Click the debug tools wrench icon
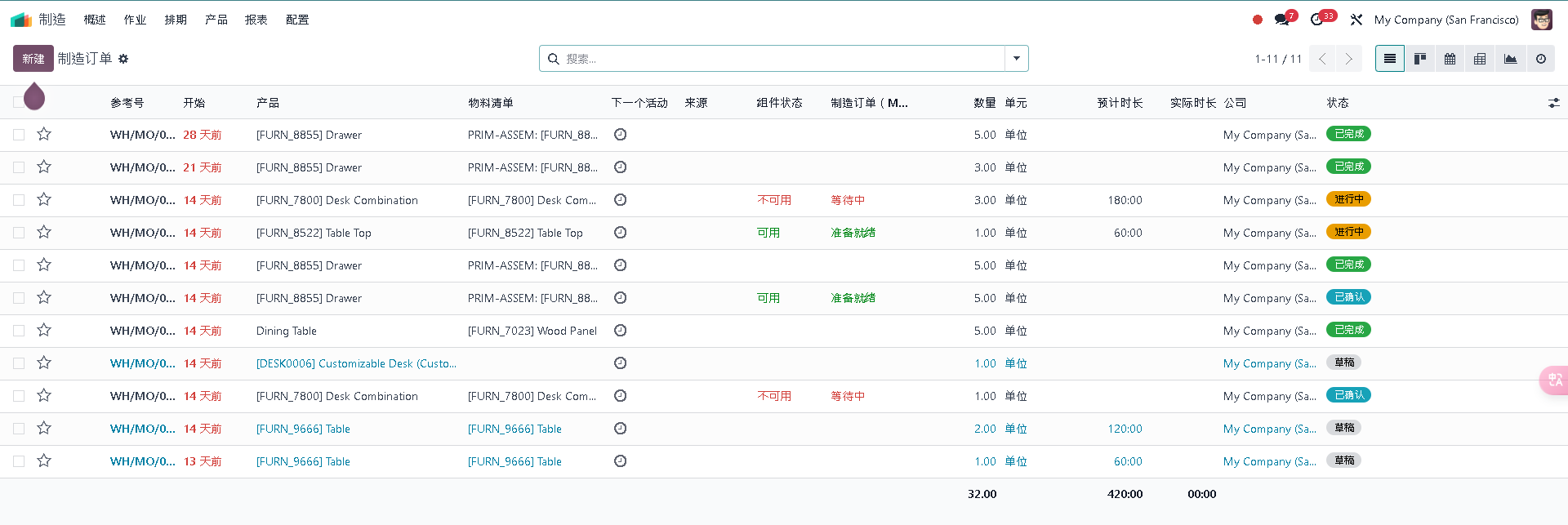Image resolution: width=1568 pixels, height=525 pixels. point(1356,20)
